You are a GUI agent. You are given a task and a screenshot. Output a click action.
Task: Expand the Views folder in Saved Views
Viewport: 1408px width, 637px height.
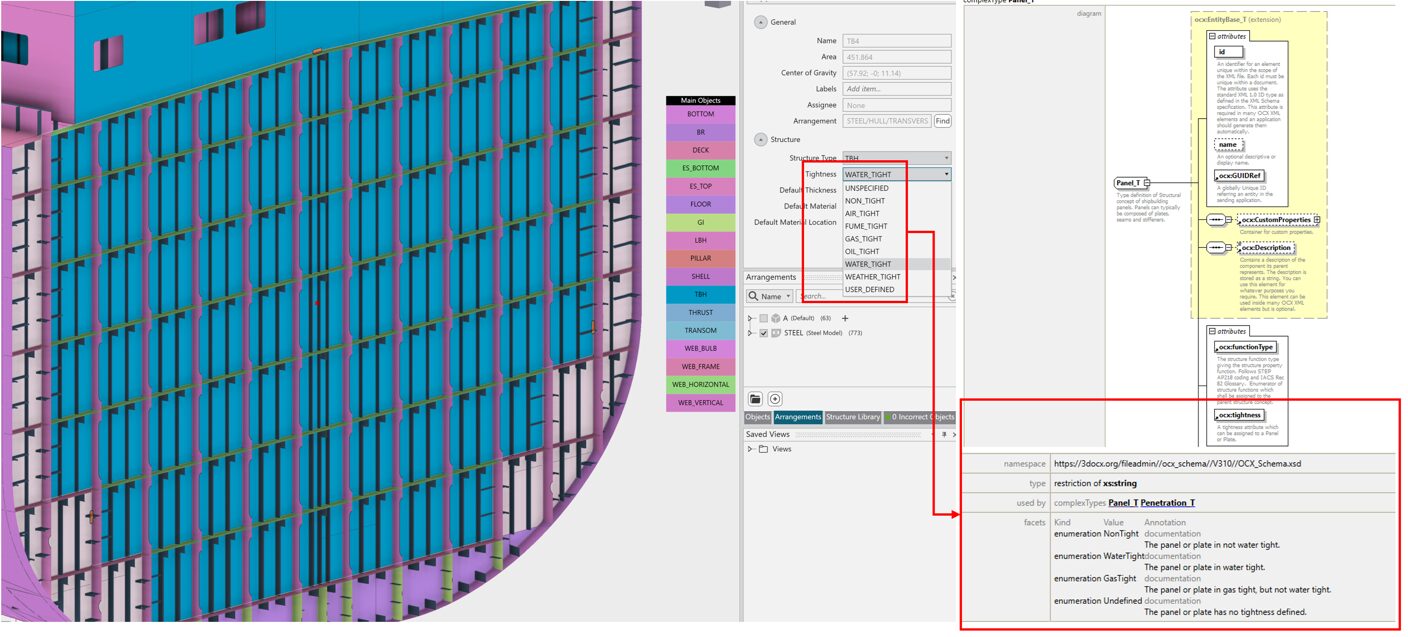click(x=750, y=449)
